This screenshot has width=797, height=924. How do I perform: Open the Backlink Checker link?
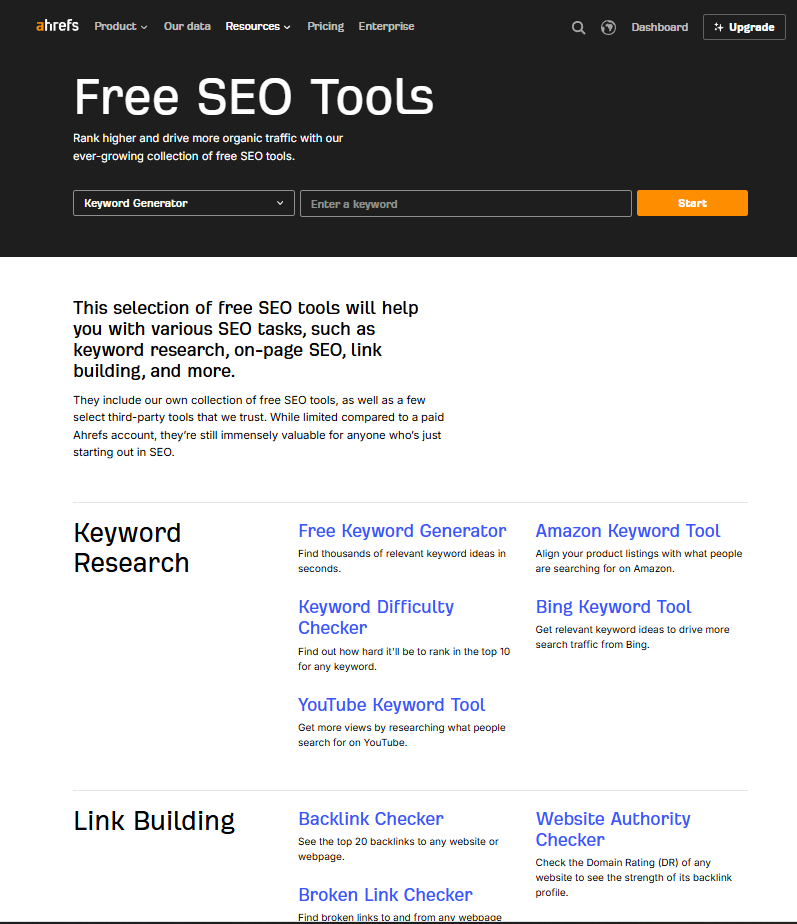371,819
